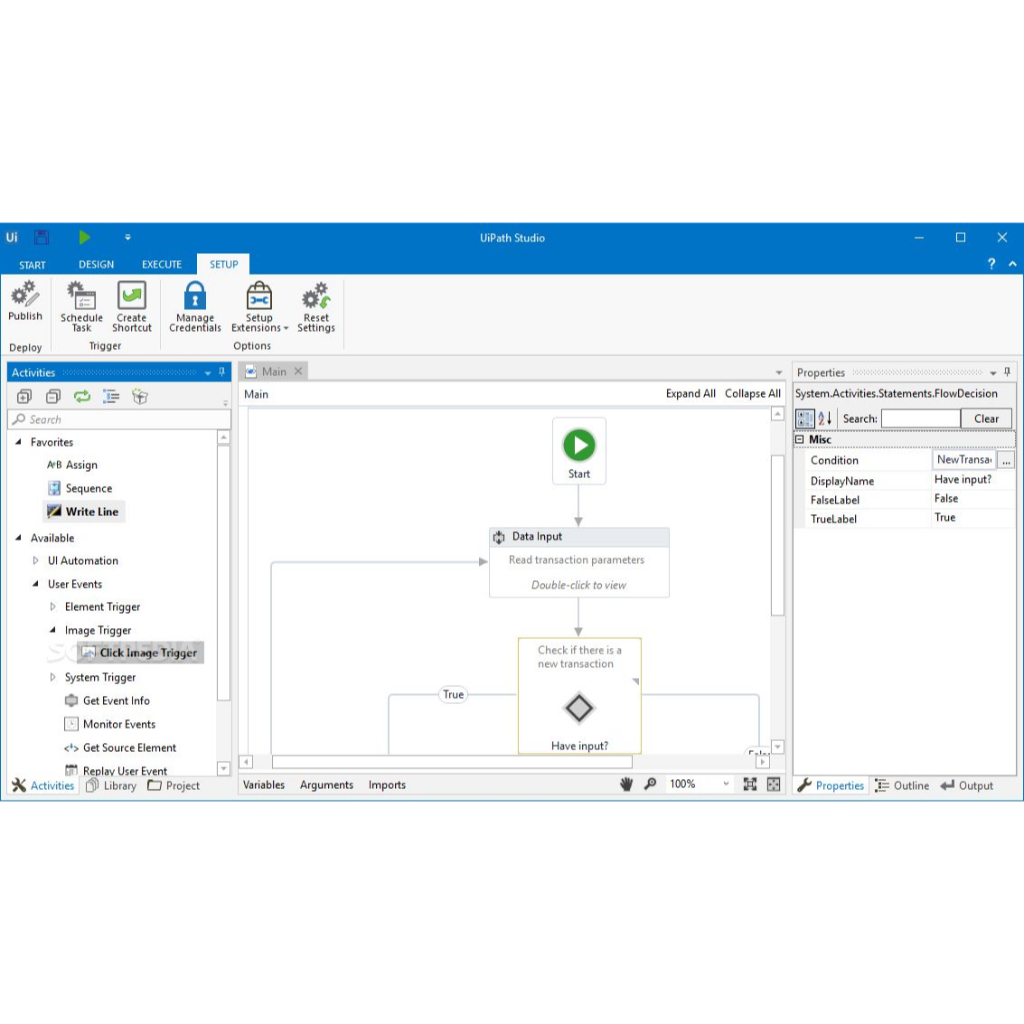Click the magnifier zoom icon

(x=650, y=784)
